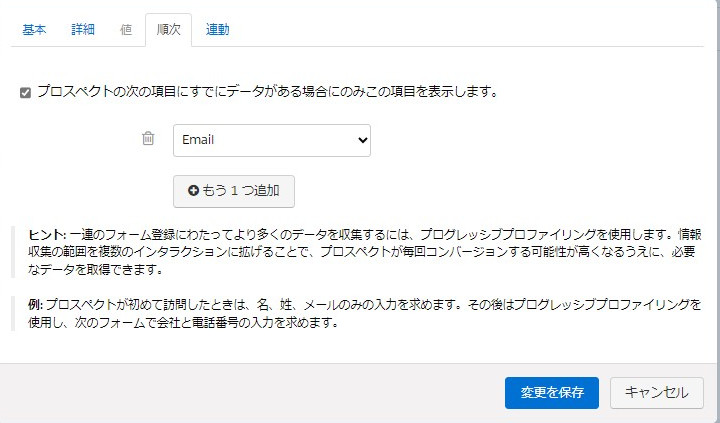Viewport: 720px width, 423px height.
Task: Click the word Email inside the select box
Action: coord(198,140)
